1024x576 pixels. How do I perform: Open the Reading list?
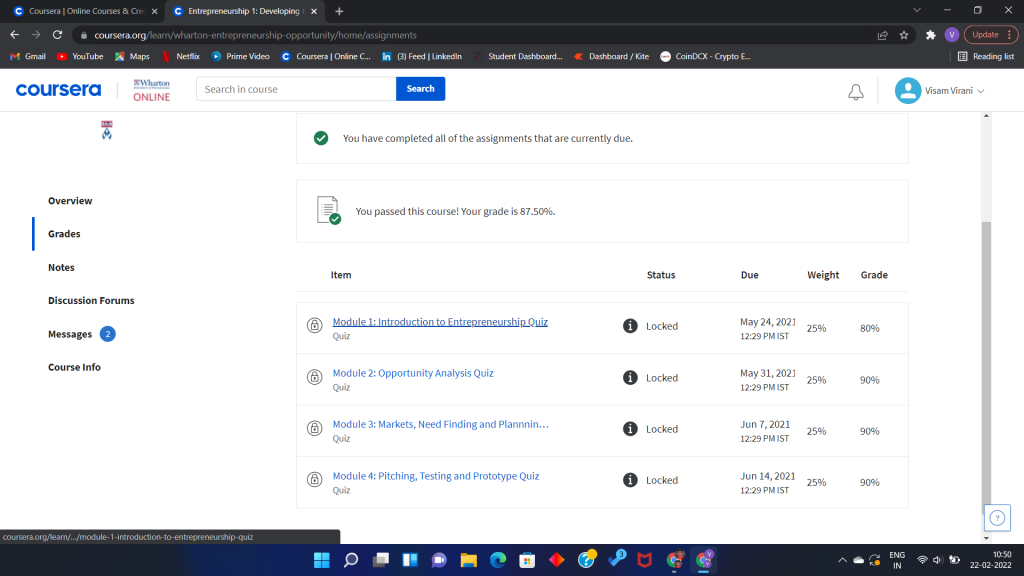click(x=986, y=56)
